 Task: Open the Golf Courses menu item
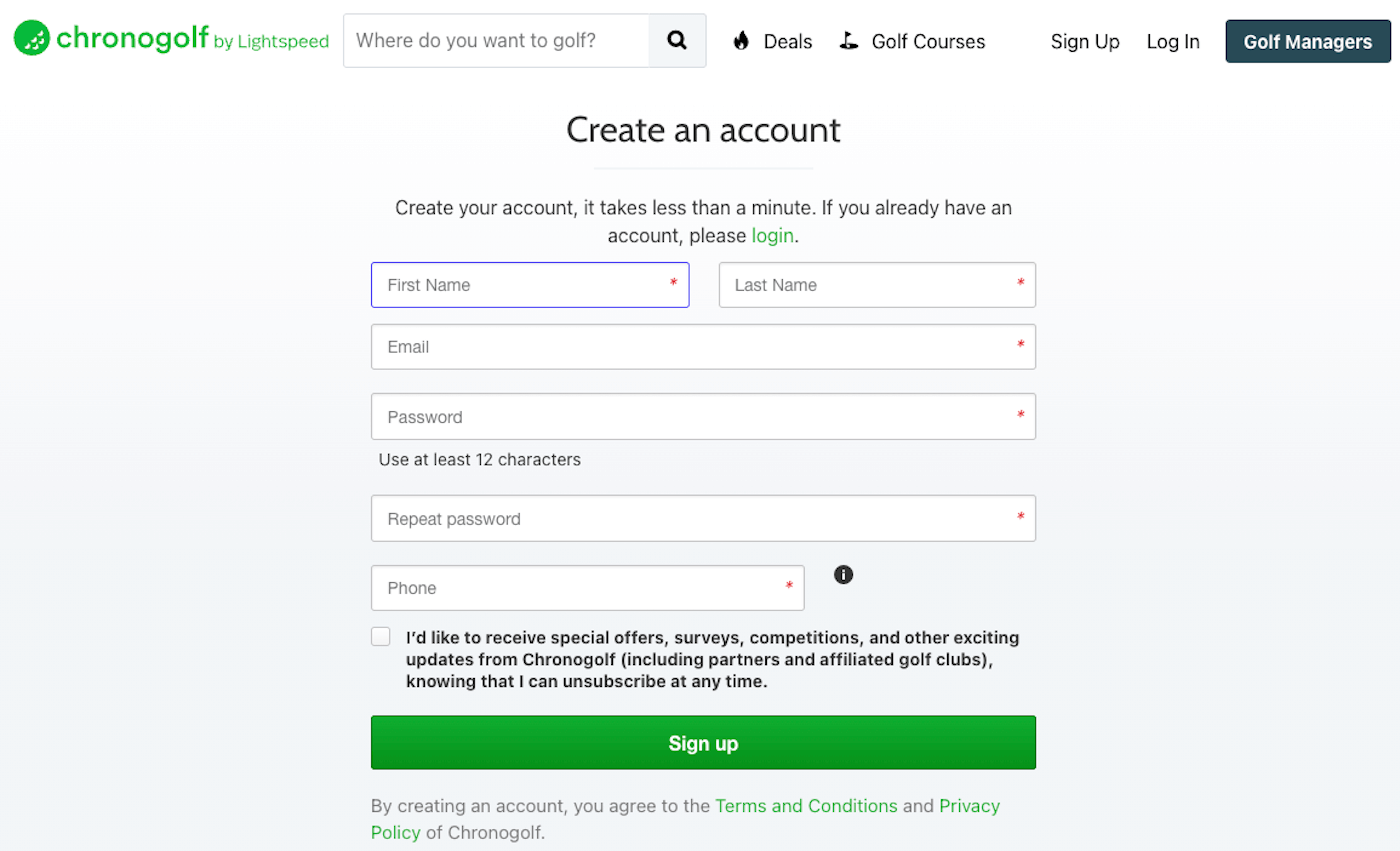(x=928, y=41)
